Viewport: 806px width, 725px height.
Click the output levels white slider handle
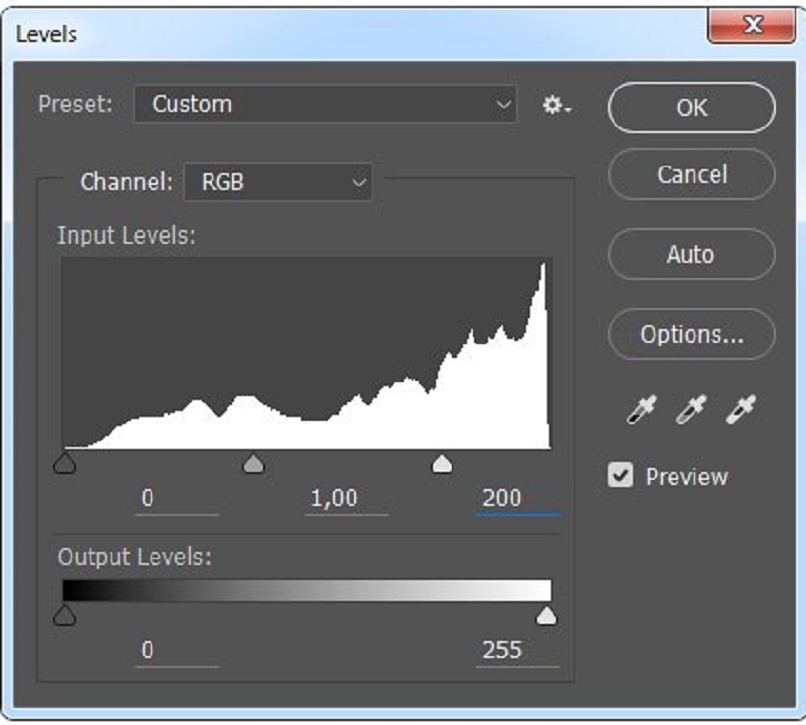coord(546,615)
